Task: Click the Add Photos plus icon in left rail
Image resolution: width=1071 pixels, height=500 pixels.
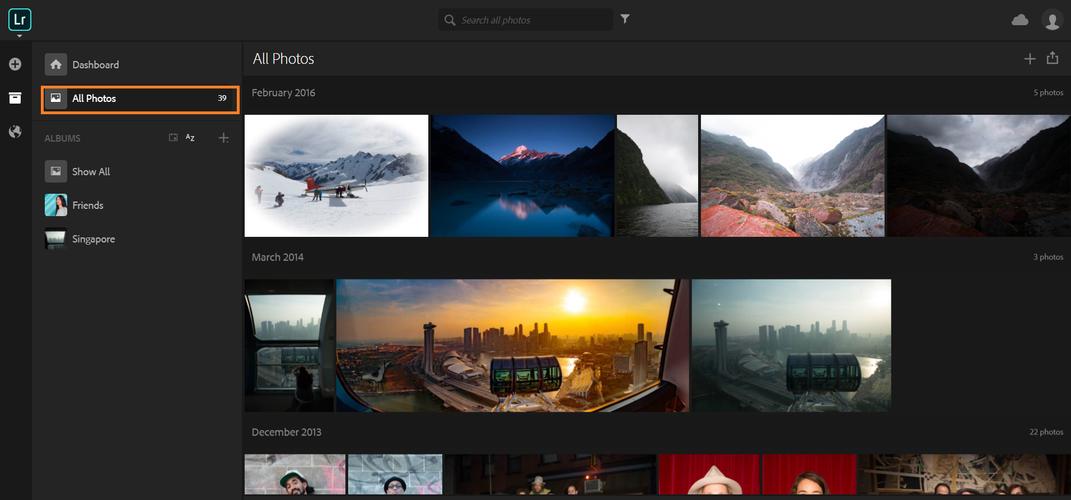Action: coord(15,64)
